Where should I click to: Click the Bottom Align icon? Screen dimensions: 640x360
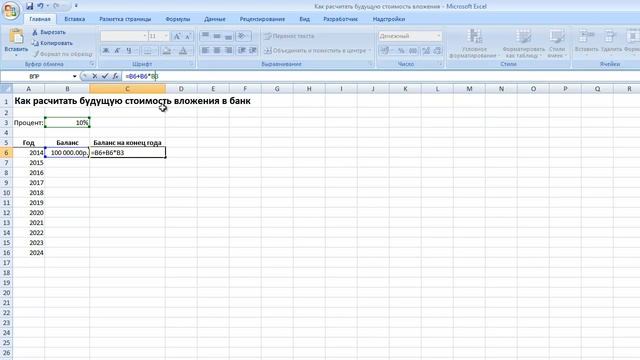coord(228,36)
